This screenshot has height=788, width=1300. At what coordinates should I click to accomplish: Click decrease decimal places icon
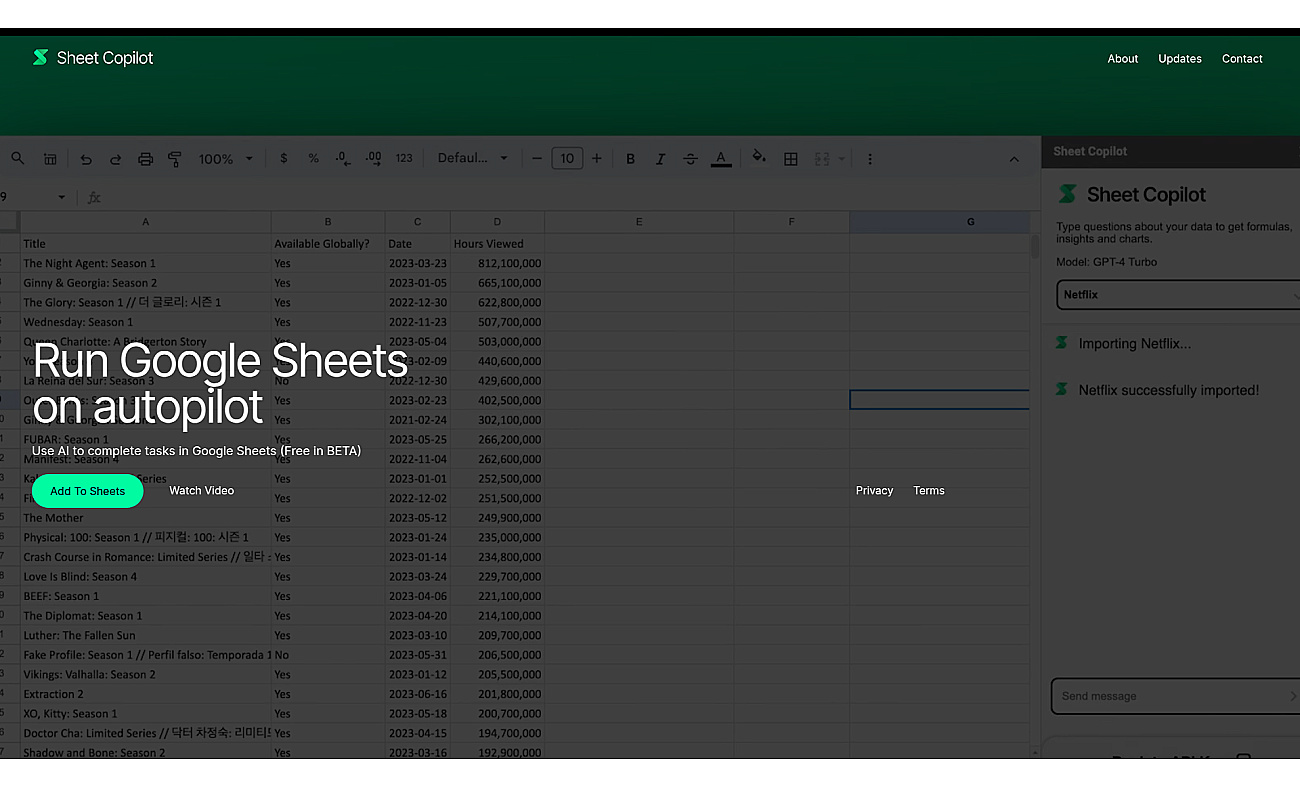pyautogui.click(x=343, y=158)
